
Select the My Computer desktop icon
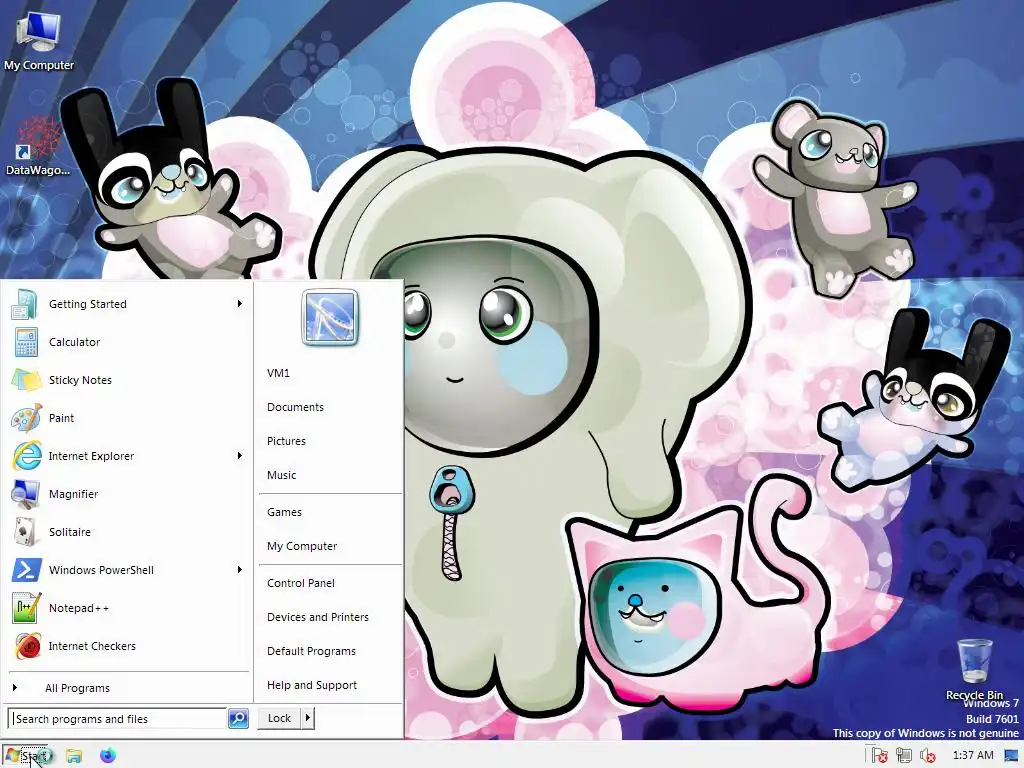click(x=39, y=41)
